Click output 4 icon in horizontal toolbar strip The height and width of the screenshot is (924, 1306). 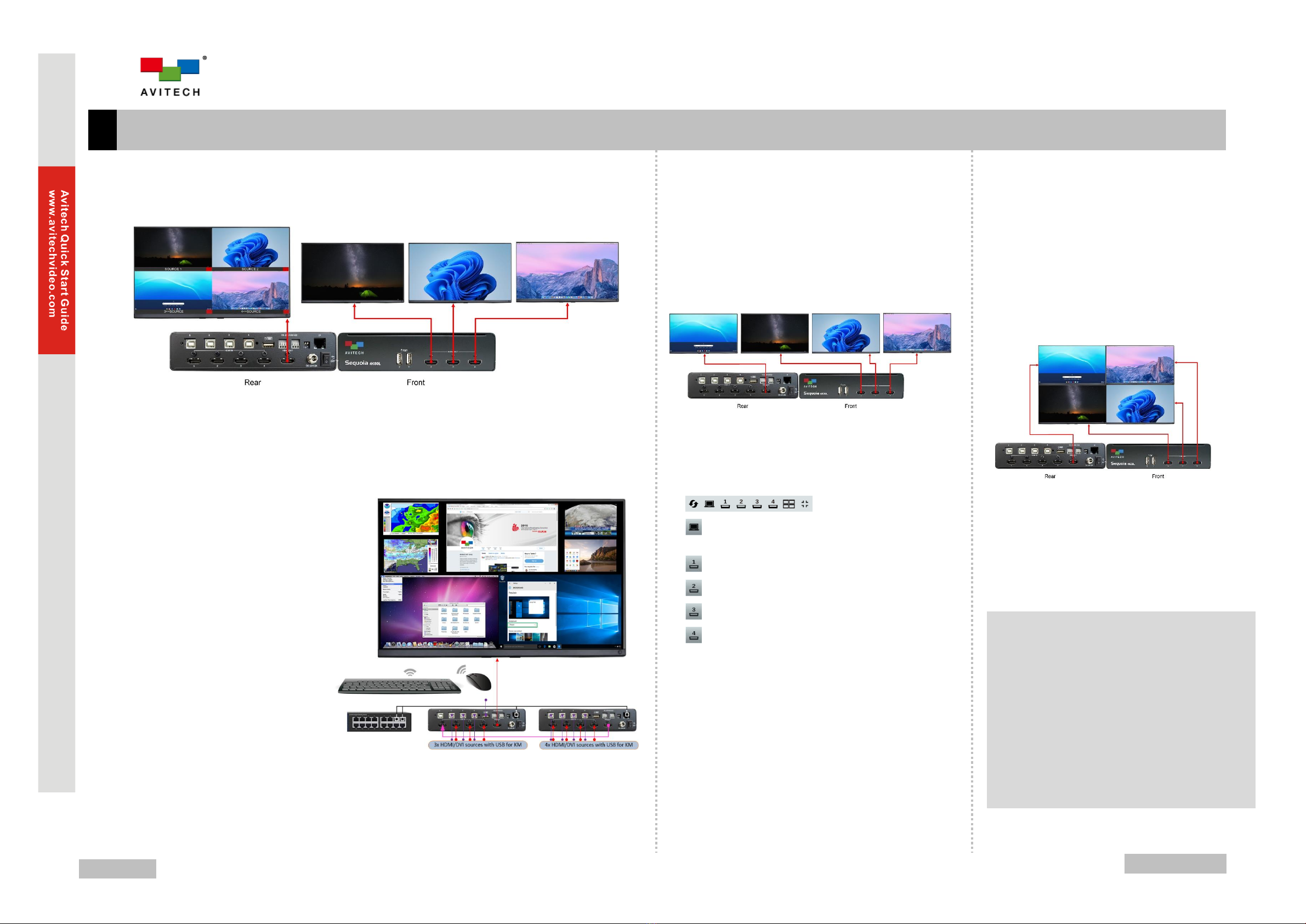(x=773, y=503)
